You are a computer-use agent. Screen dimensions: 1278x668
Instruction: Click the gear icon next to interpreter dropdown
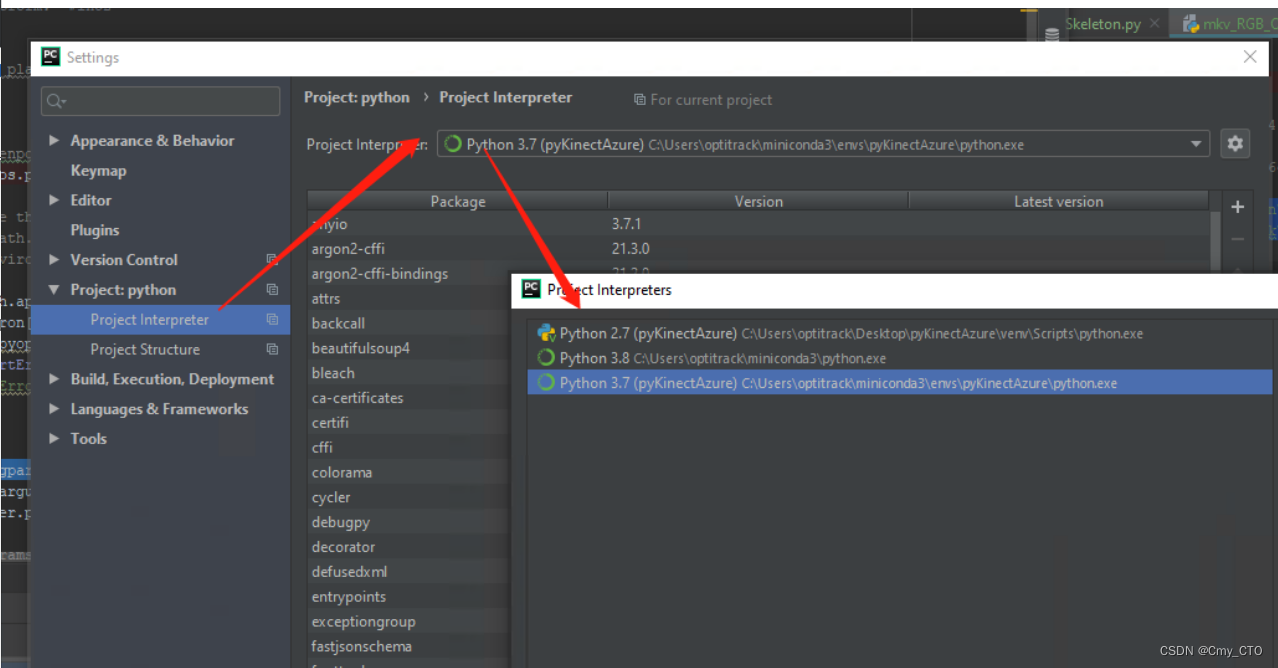click(x=1235, y=144)
